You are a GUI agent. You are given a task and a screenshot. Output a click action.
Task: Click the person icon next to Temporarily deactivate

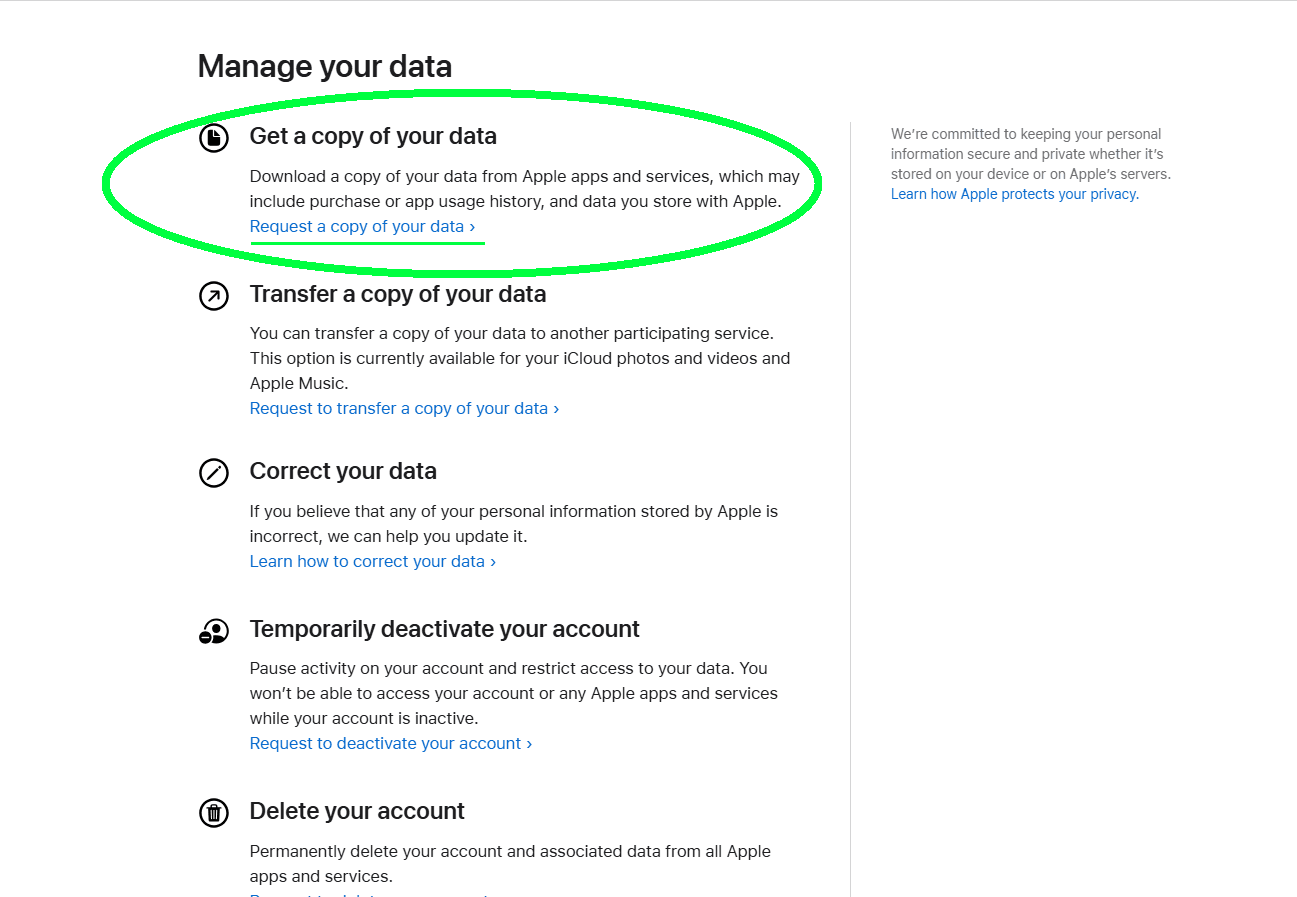[214, 630]
